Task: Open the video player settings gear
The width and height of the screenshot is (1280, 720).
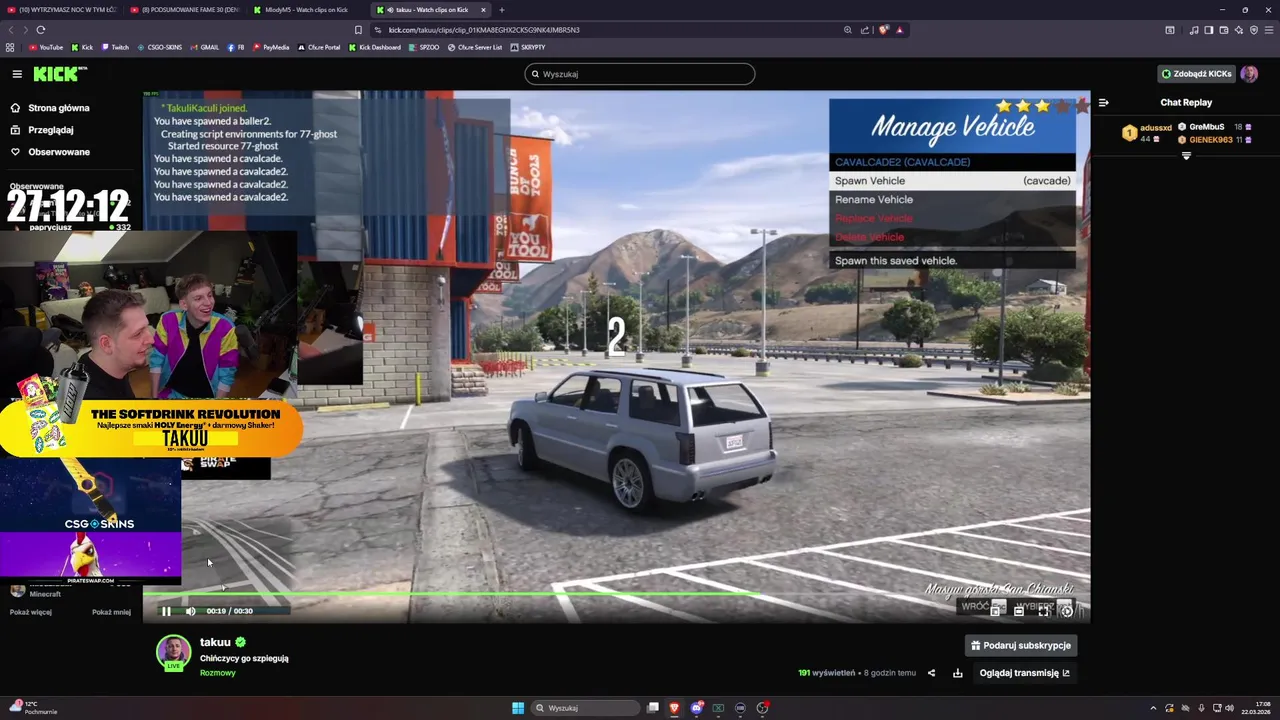Action: tap(1067, 611)
